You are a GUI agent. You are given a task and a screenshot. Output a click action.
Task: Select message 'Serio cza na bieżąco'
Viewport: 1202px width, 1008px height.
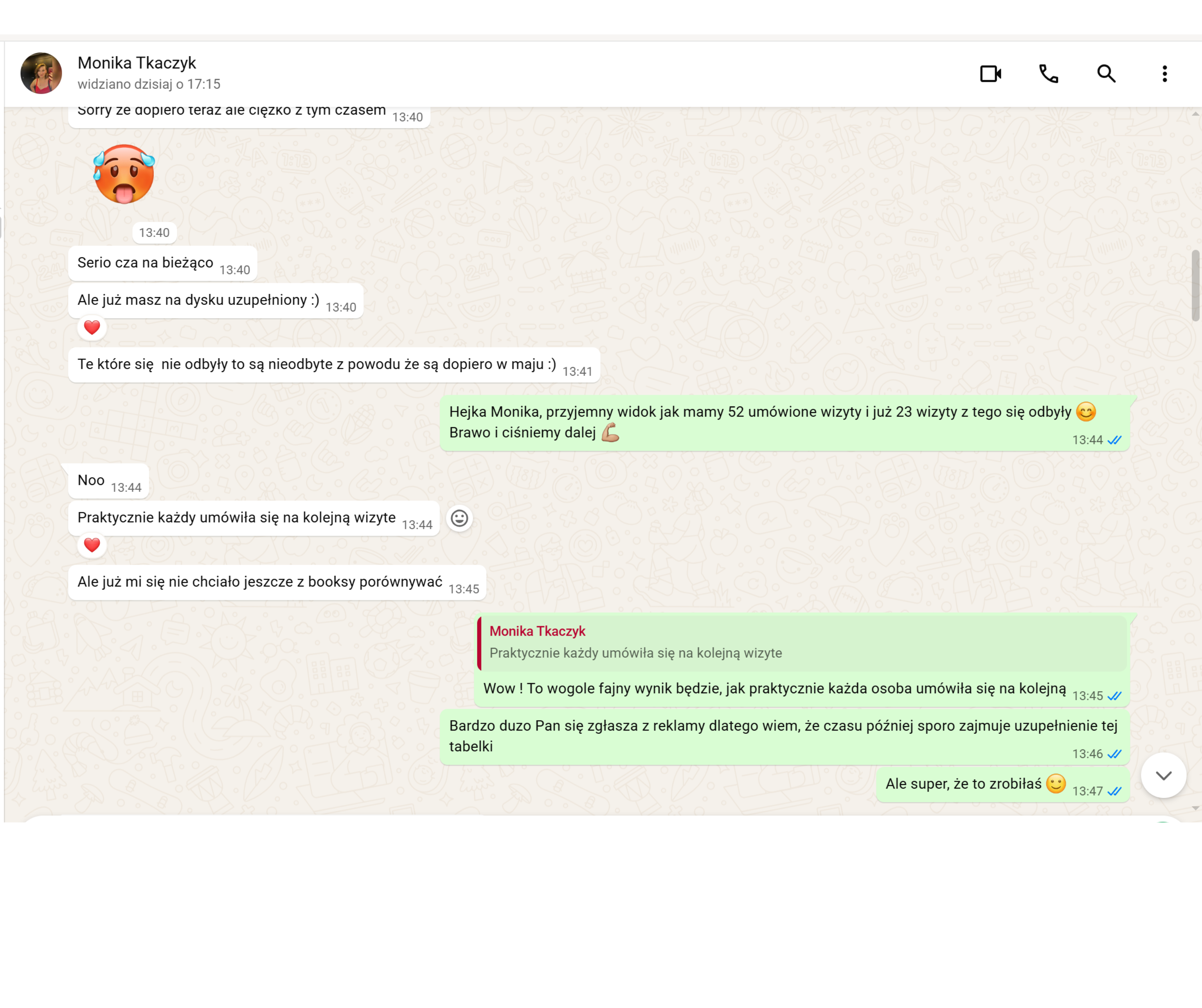pyautogui.click(x=162, y=264)
